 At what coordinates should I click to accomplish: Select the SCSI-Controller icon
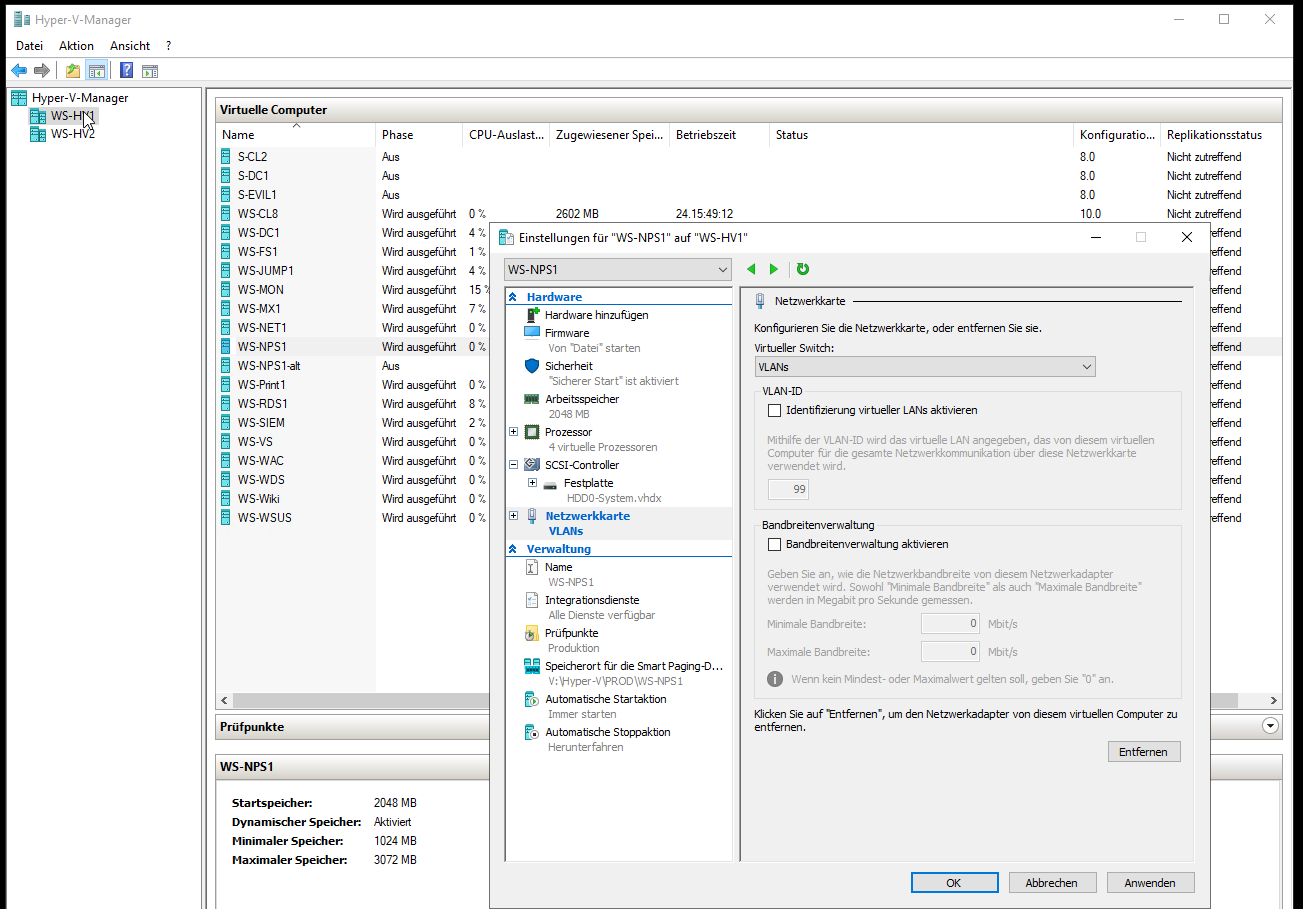(x=532, y=465)
